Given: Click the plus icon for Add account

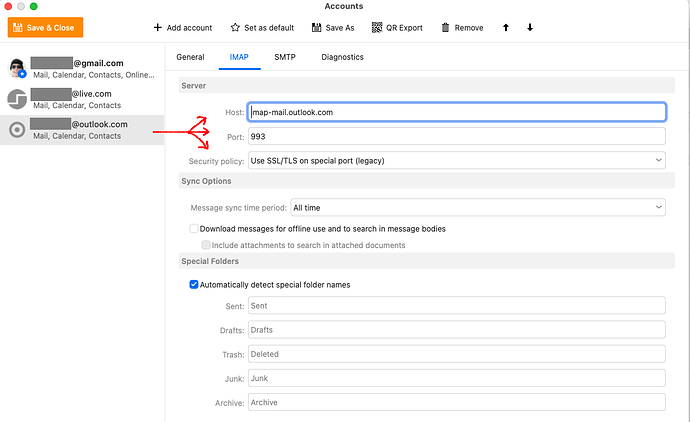Looking at the screenshot, I should tap(158, 27).
